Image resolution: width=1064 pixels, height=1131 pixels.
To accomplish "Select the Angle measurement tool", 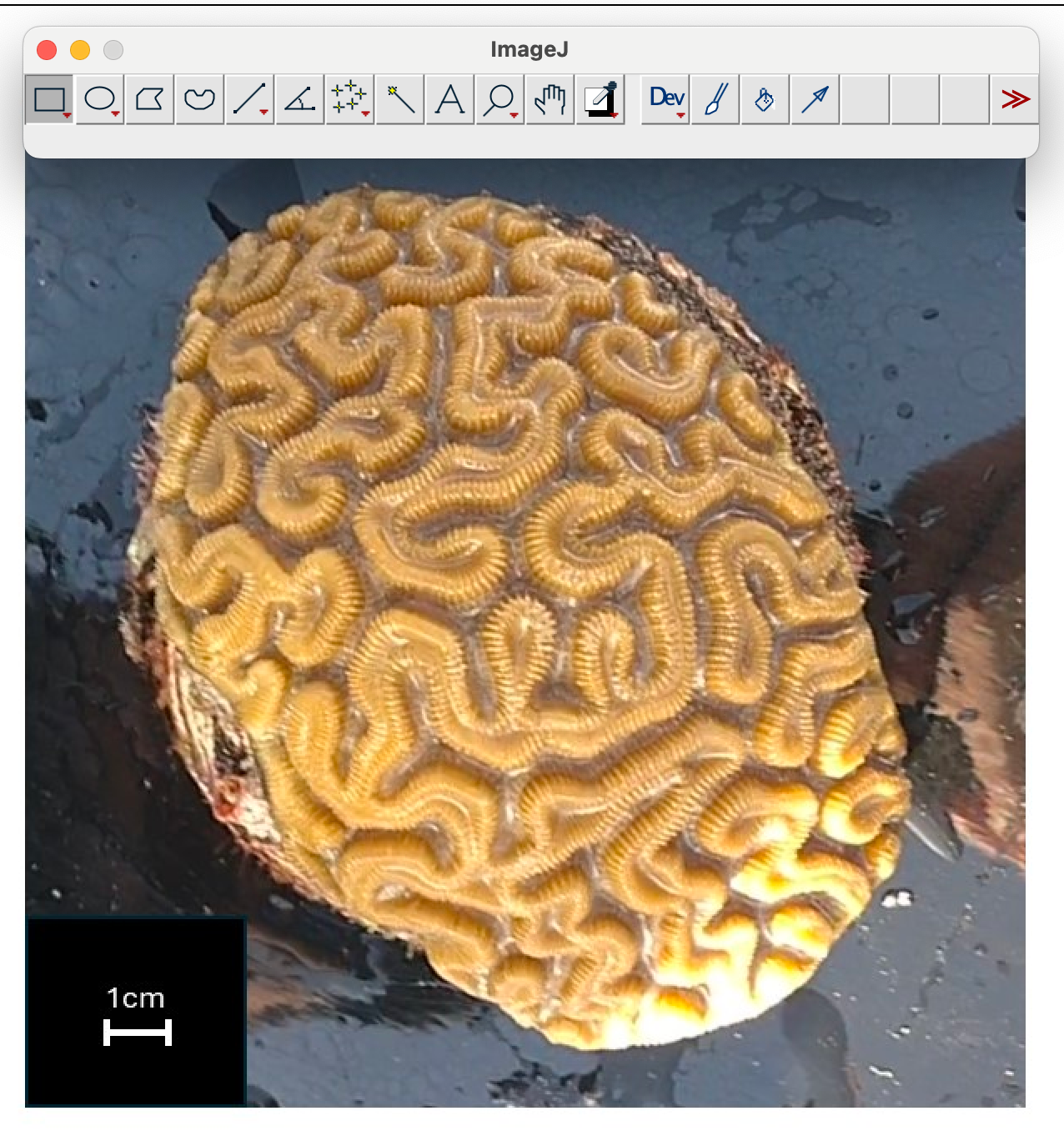I will pos(299,98).
